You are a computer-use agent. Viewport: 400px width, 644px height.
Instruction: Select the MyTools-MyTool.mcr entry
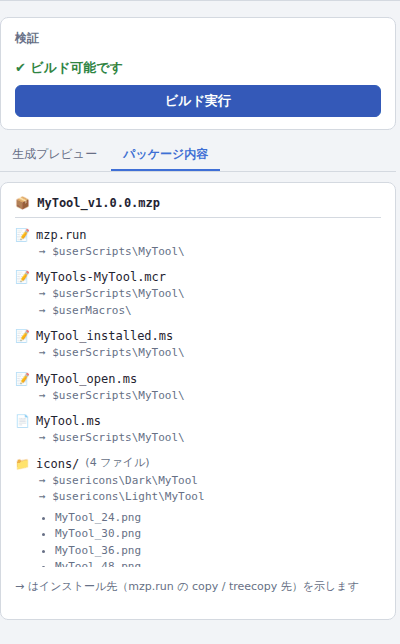tap(101, 277)
